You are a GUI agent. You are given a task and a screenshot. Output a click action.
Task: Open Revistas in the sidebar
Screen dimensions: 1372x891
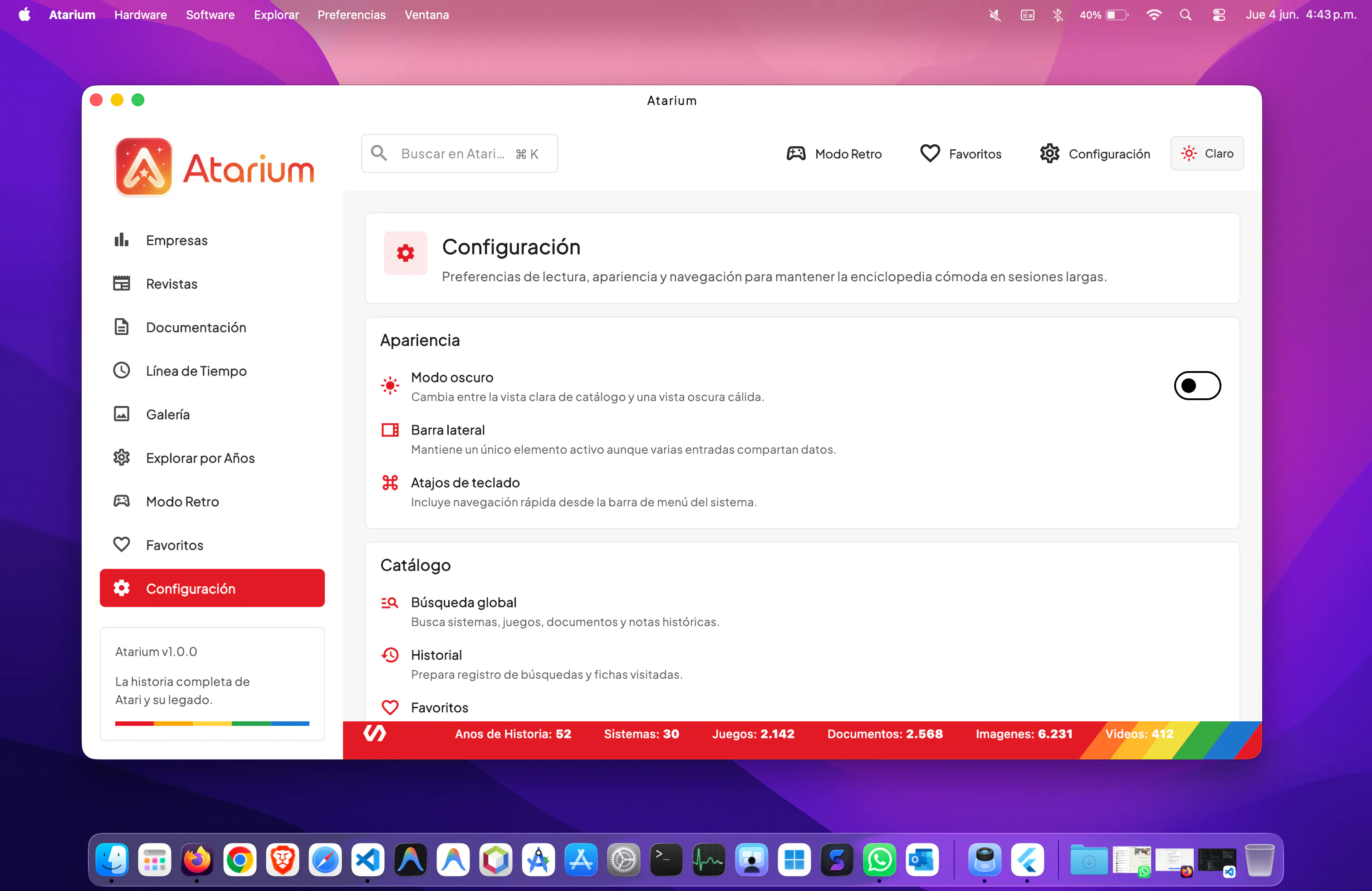point(212,284)
